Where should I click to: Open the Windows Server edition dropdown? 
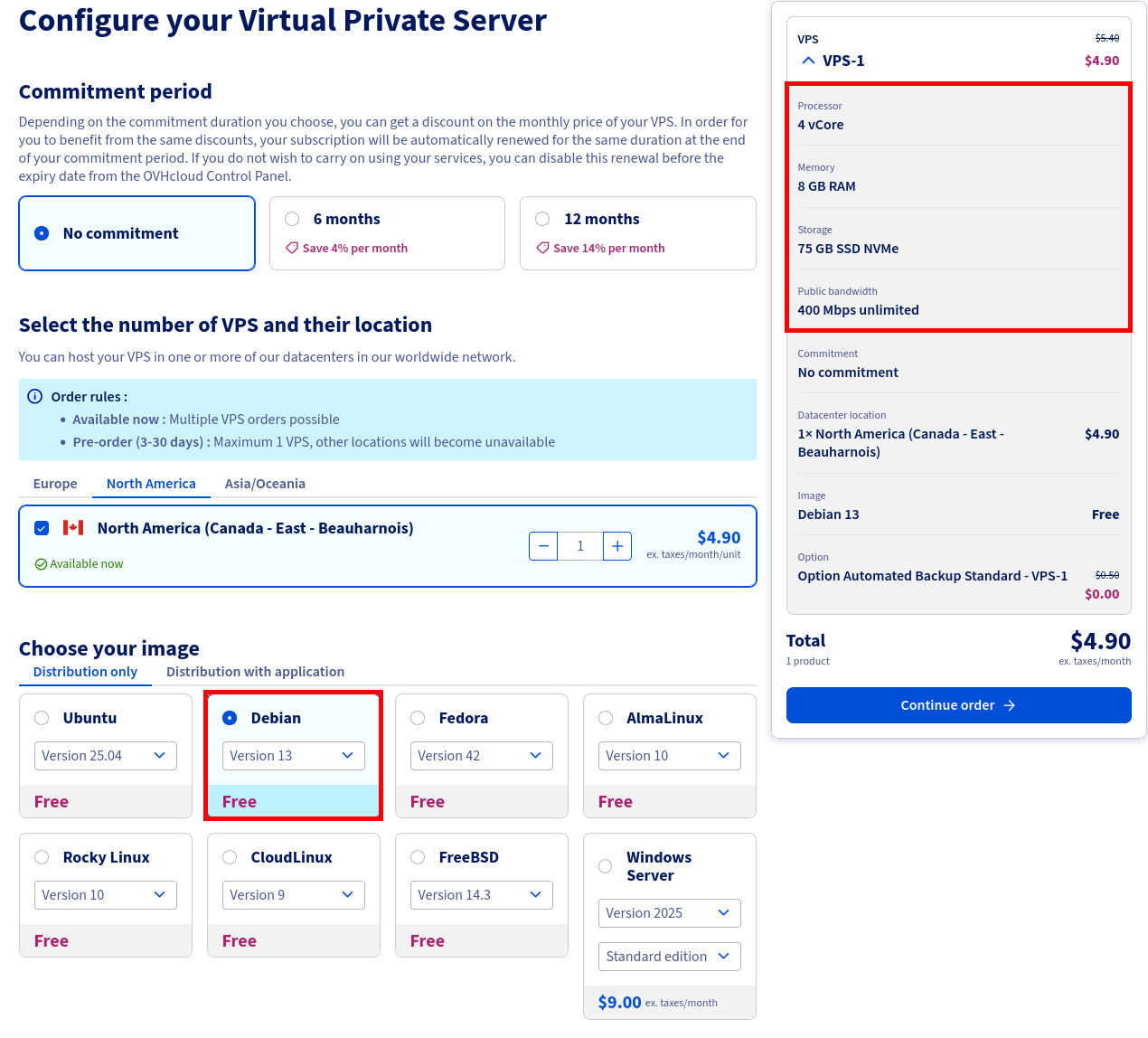pyautogui.click(x=669, y=956)
